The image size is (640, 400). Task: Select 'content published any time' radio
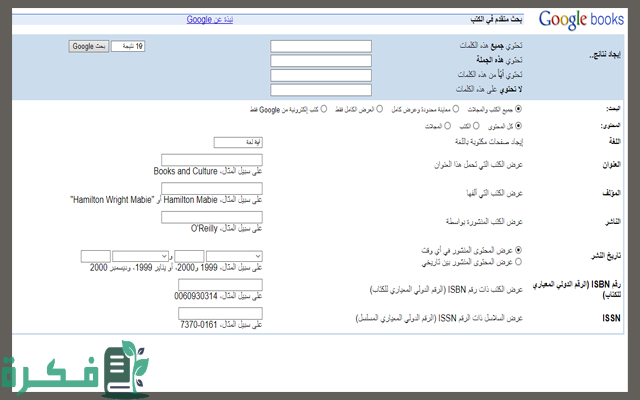point(518,249)
